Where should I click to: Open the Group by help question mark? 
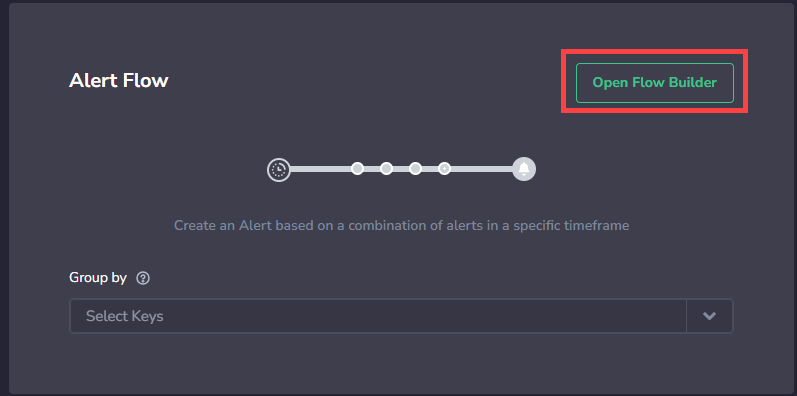143,278
